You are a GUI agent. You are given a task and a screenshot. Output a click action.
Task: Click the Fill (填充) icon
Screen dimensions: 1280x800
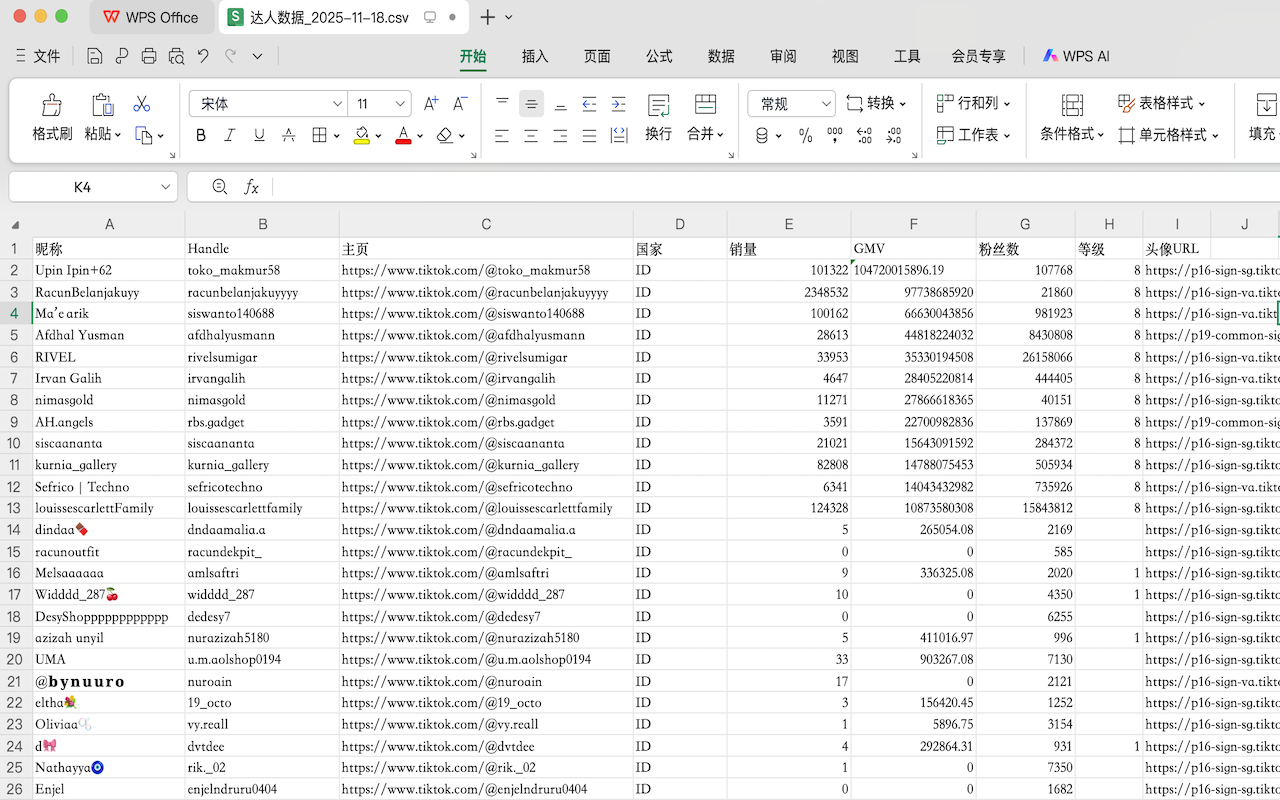pyautogui.click(x=1266, y=105)
